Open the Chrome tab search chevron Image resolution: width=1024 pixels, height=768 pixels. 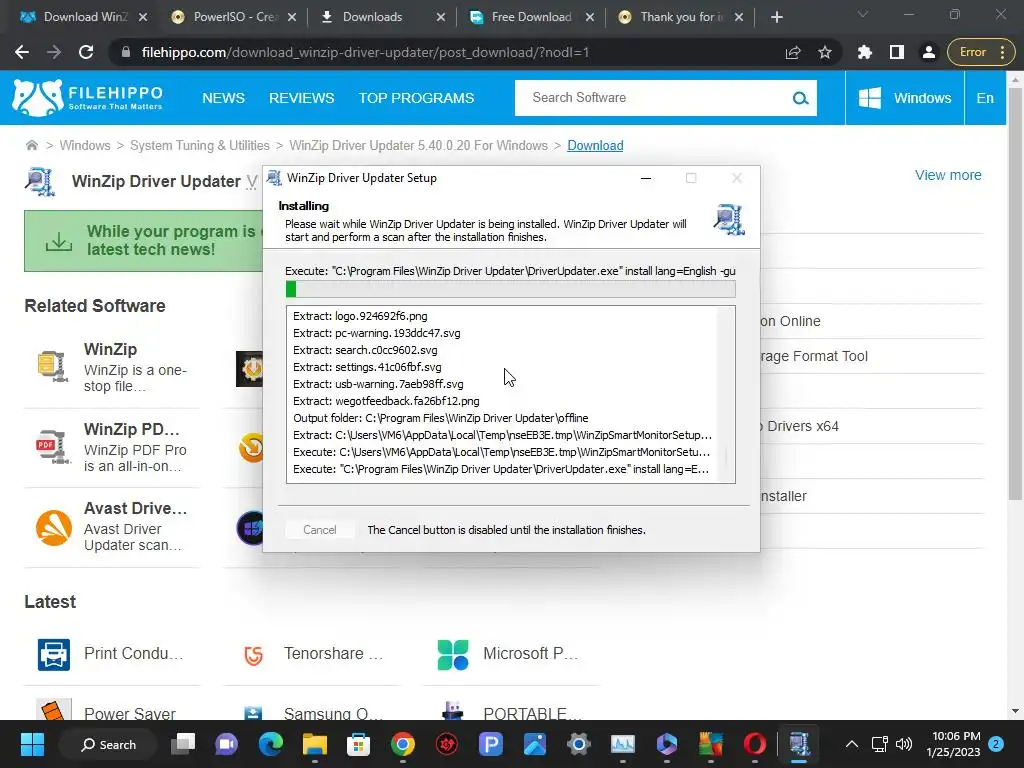863,14
